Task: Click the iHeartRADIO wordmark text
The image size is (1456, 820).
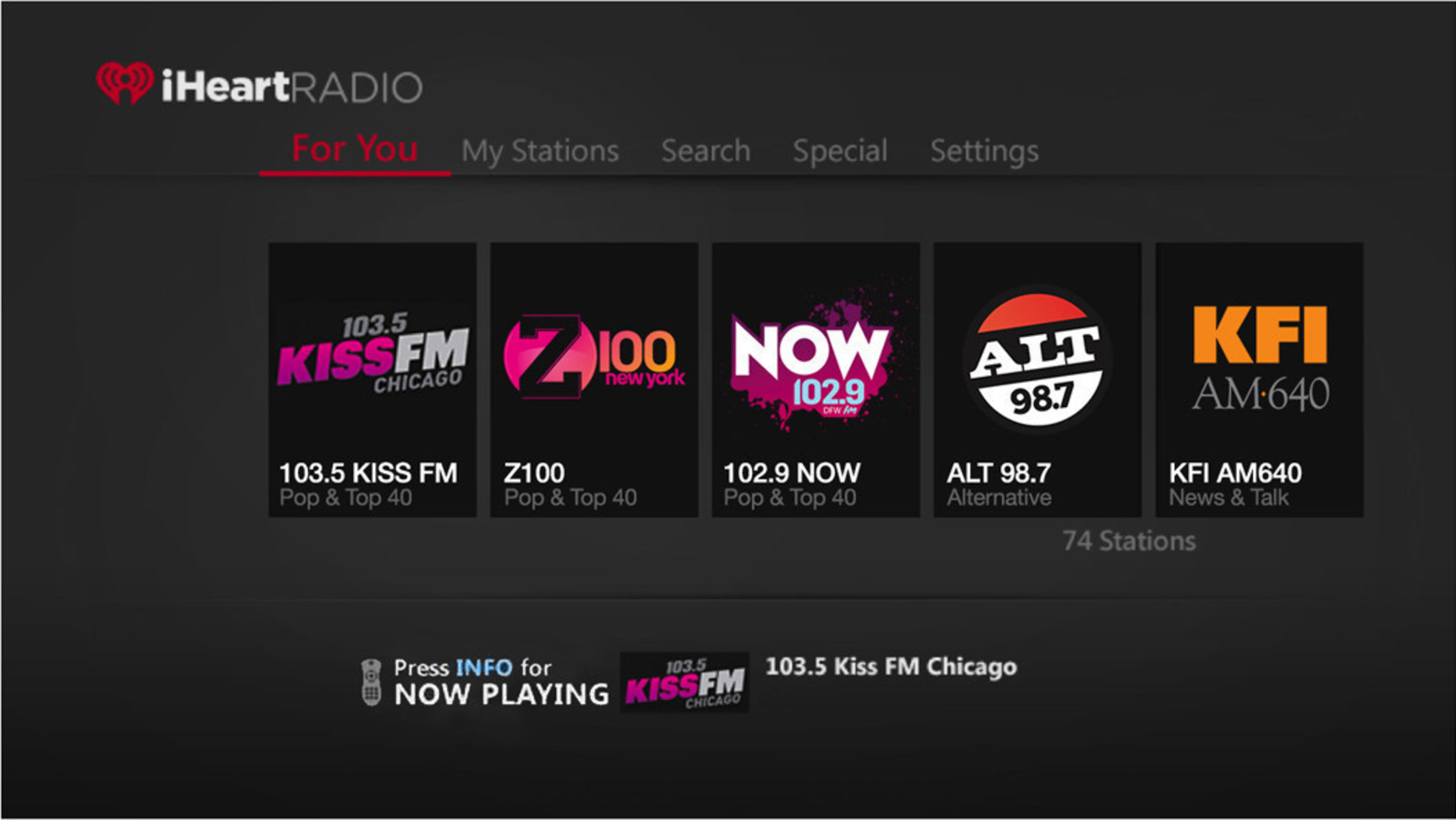Action: point(292,87)
